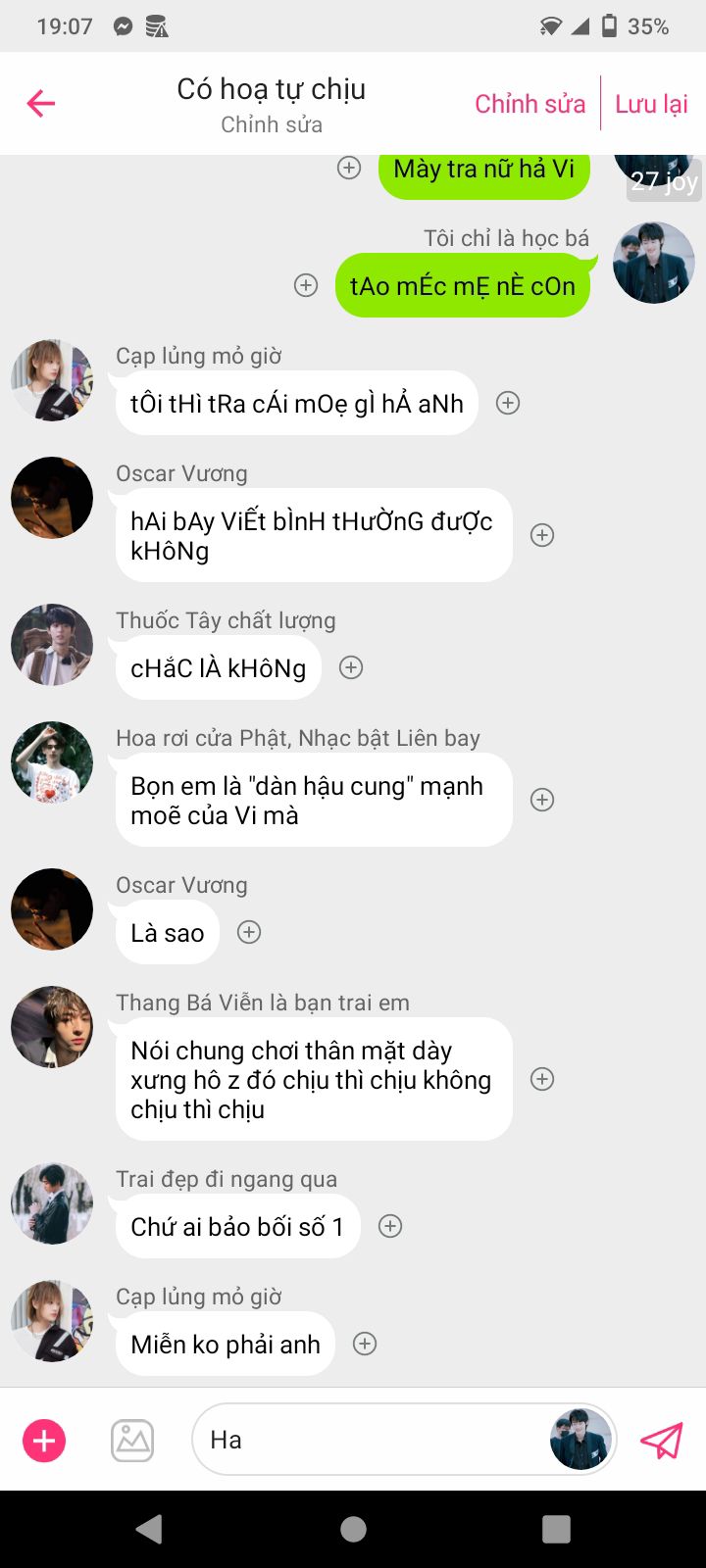Tap the pink back arrow
Screen dimensions: 706x1568
click(x=41, y=103)
